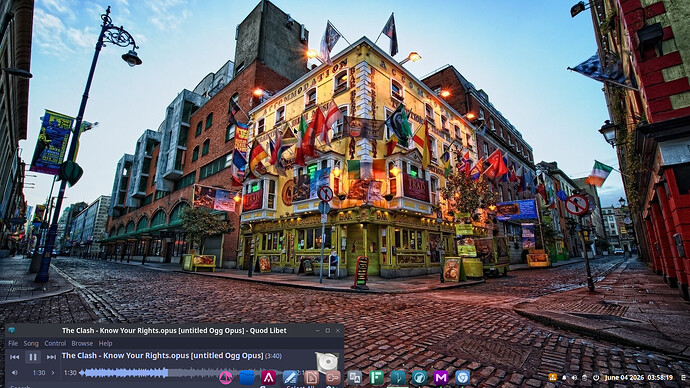The height and width of the screenshot is (388, 690).
Task: Click the tray icon right of the clock
Action: 683,377
